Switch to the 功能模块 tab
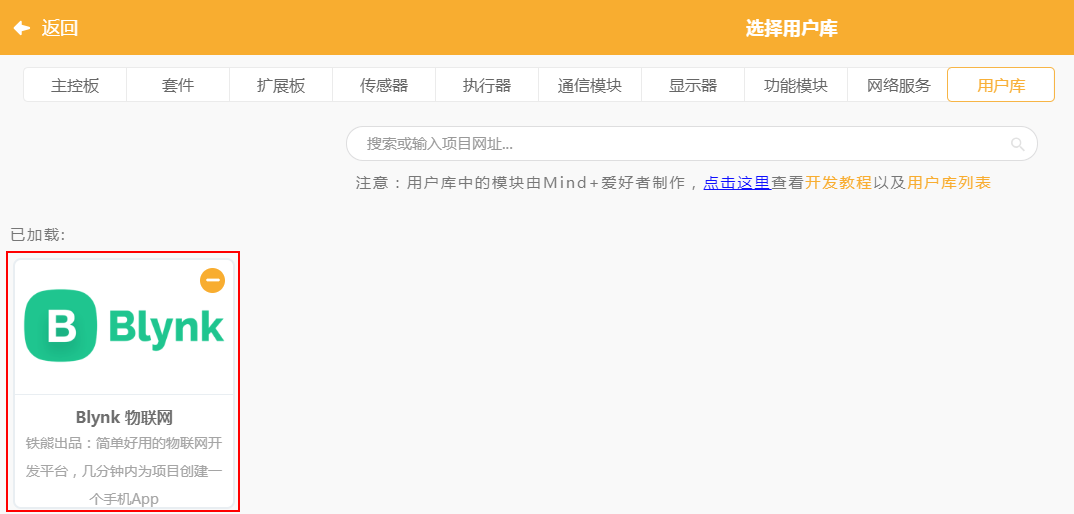Image resolution: width=1074 pixels, height=514 pixels. tap(796, 86)
